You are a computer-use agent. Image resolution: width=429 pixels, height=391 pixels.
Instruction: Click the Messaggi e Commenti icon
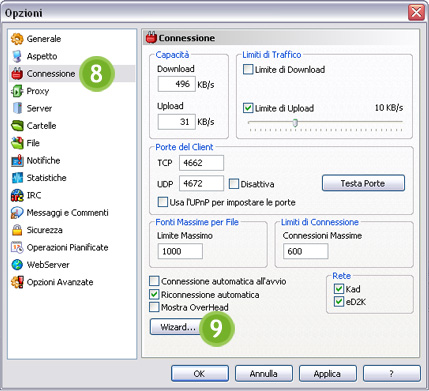[17, 212]
